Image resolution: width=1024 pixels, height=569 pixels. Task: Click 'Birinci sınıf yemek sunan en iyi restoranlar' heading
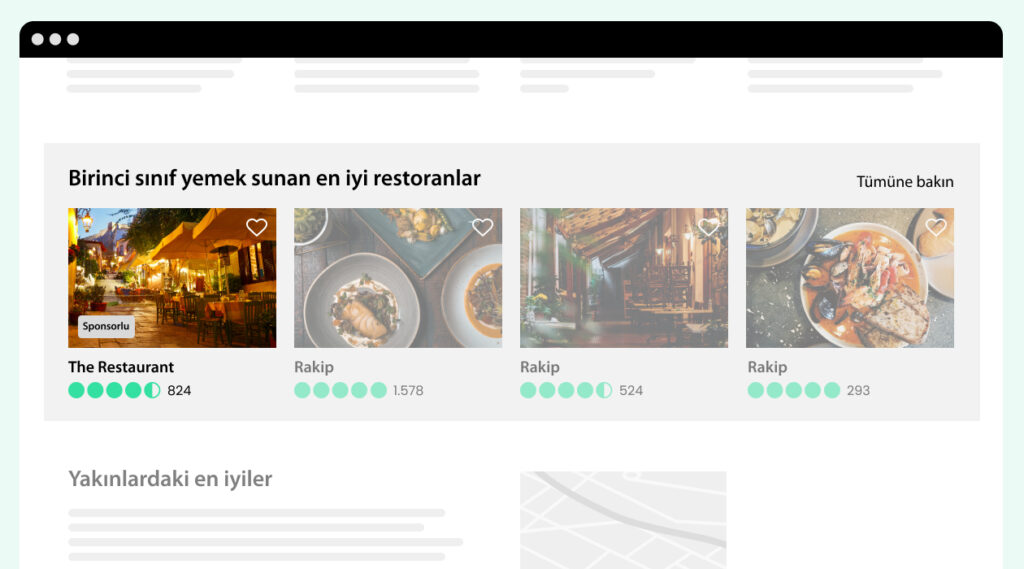click(x=274, y=178)
